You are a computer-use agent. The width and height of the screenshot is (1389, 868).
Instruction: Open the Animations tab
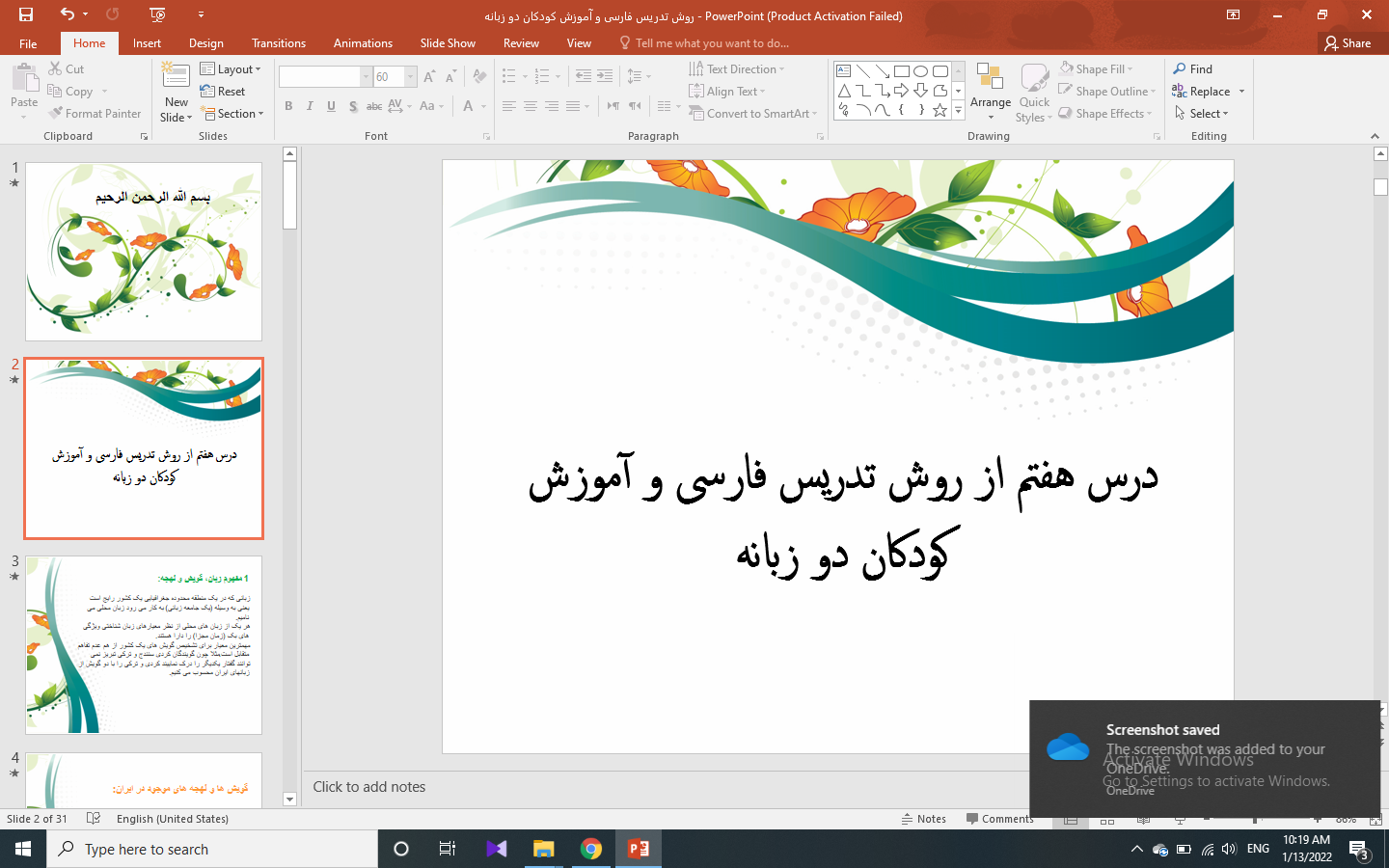[363, 43]
